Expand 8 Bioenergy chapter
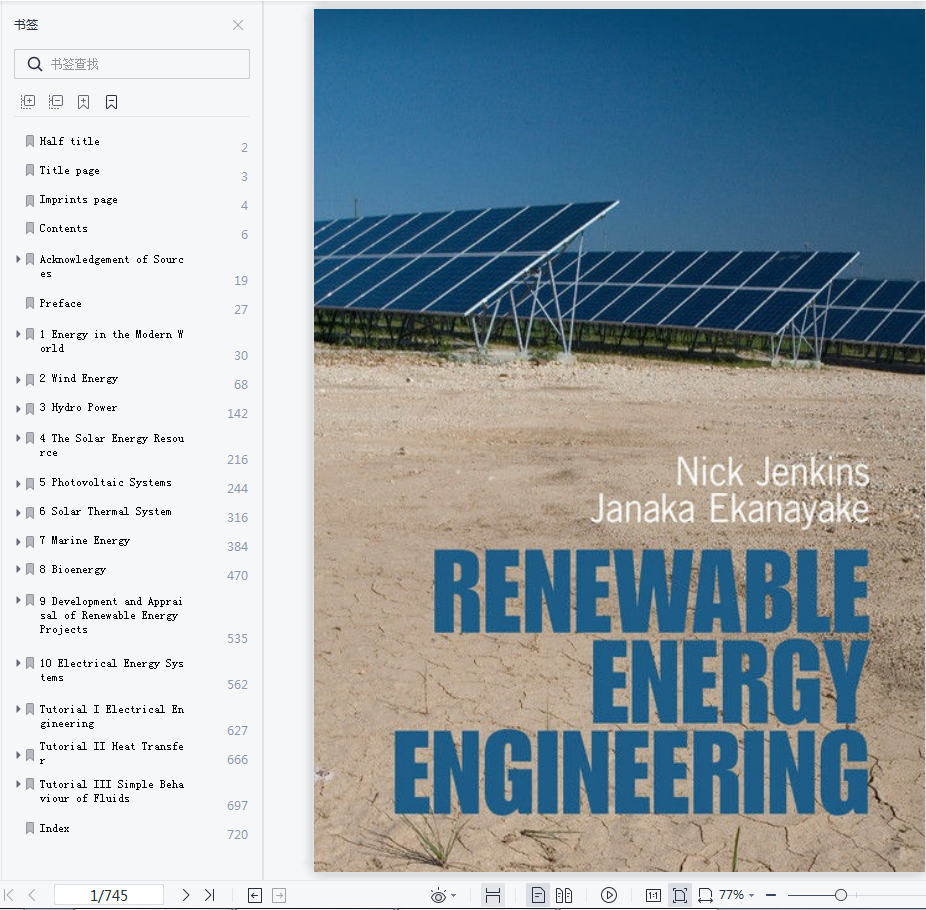The image size is (926, 910). [x=18, y=569]
